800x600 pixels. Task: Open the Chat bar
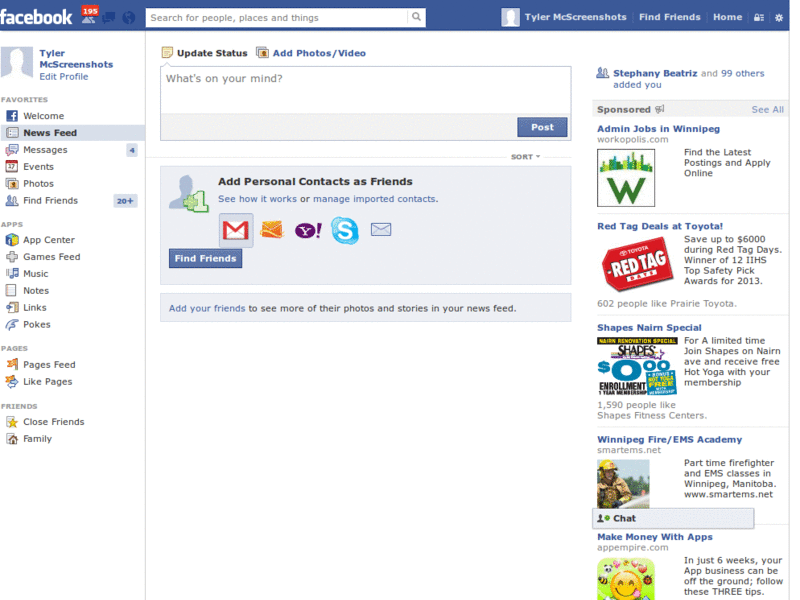point(673,518)
